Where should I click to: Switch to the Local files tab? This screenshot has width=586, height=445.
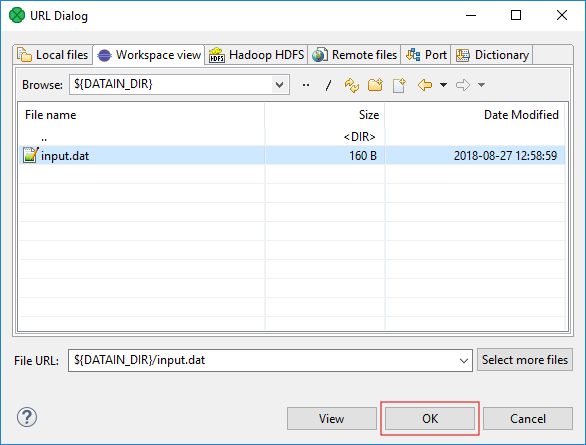pyautogui.click(x=53, y=55)
